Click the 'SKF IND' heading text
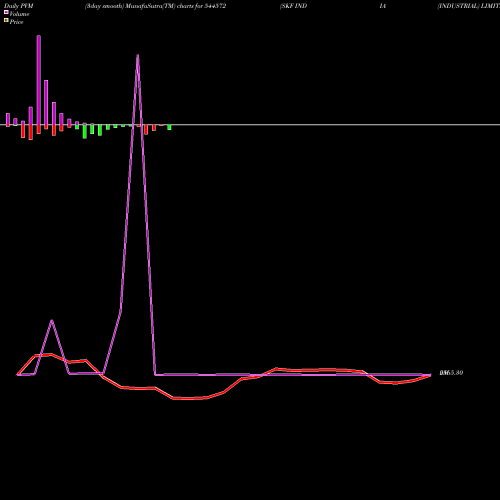 294,6
